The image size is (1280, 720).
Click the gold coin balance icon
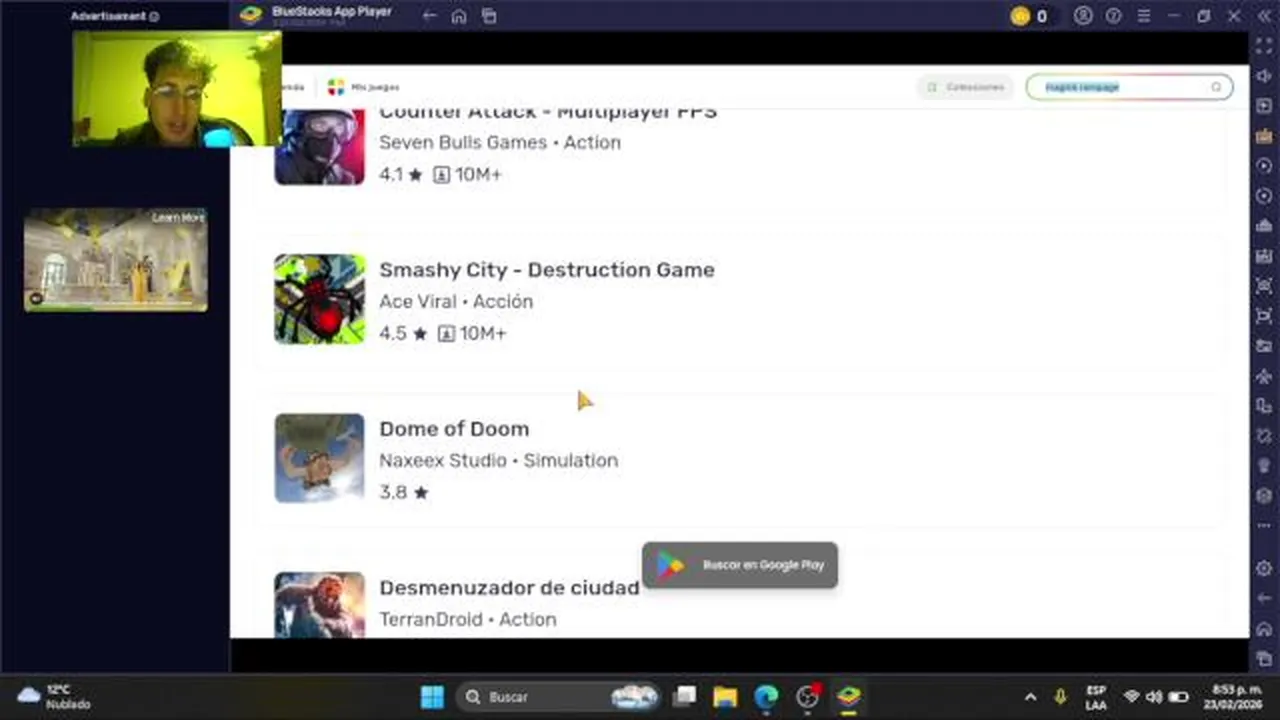pos(1020,16)
